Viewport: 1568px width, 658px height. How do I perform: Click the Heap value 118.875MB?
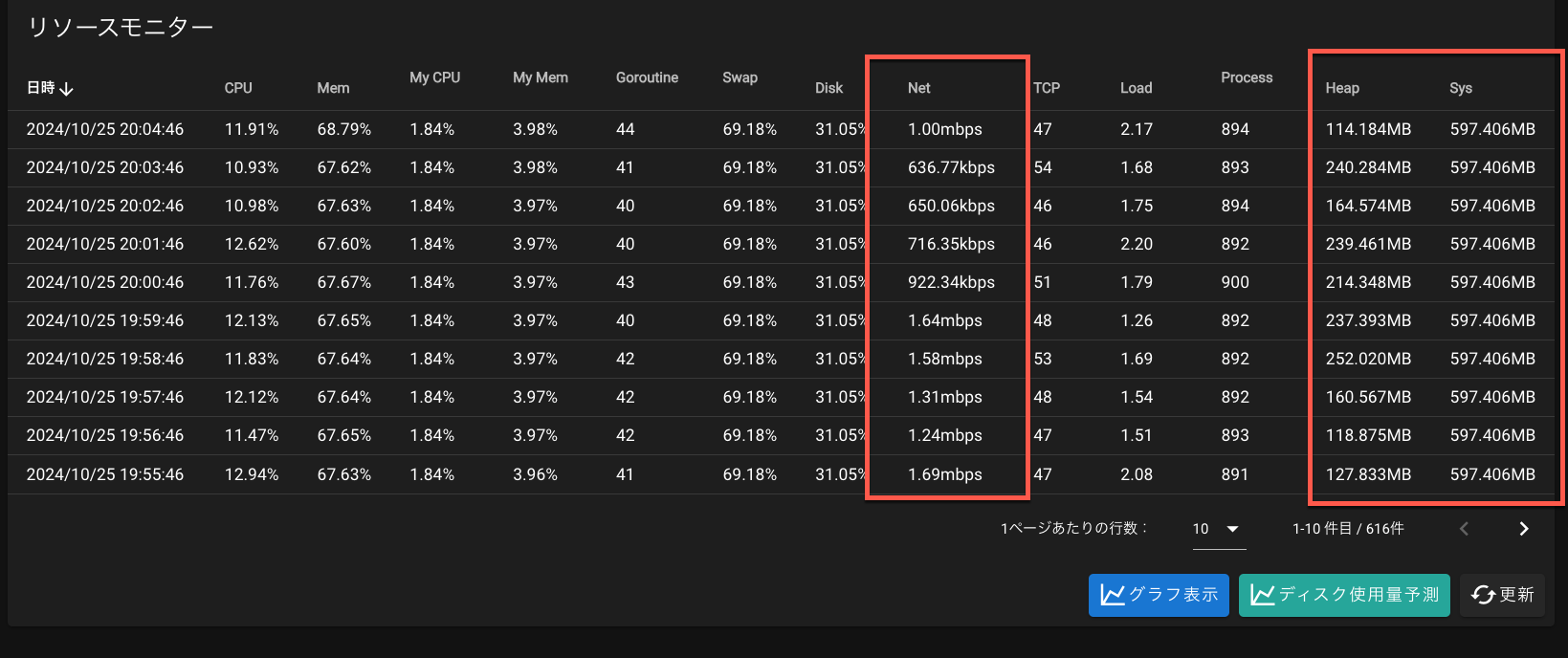coord(1368,435)
